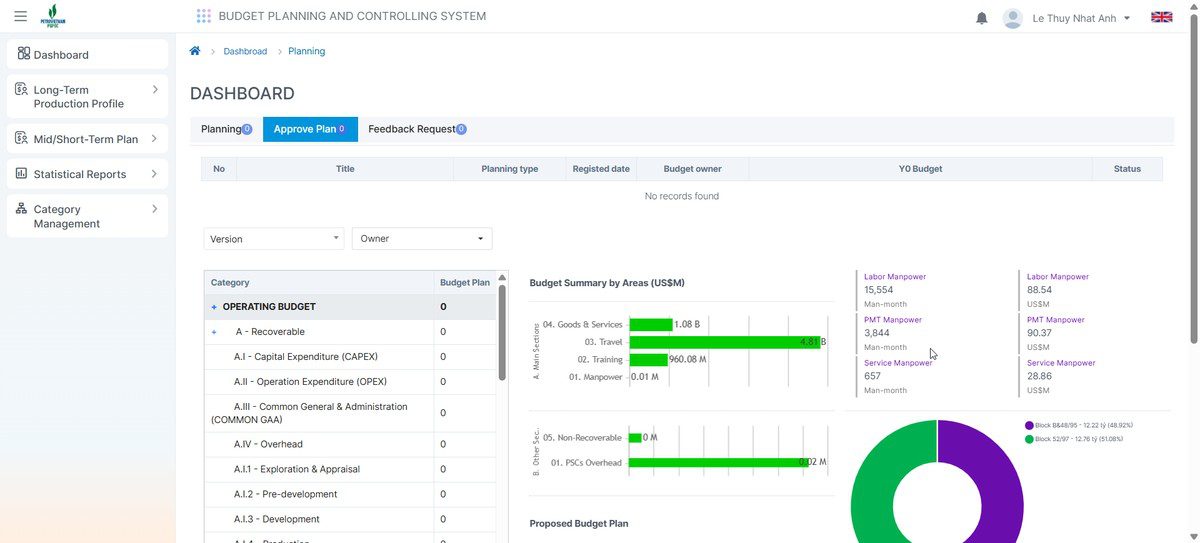Click the Category Management hierarchy icon
This screenshot has width=1200, height=543.
coord(22,209)
